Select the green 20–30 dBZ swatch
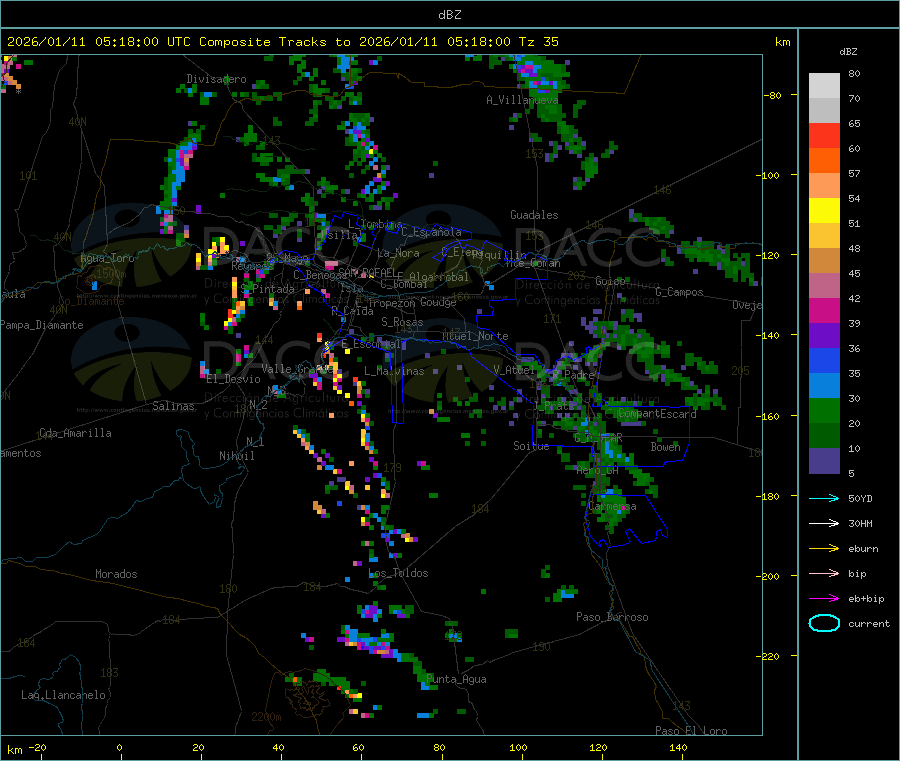Image resolution: width=900 pixels, height=761 pixels. (824, 411)
